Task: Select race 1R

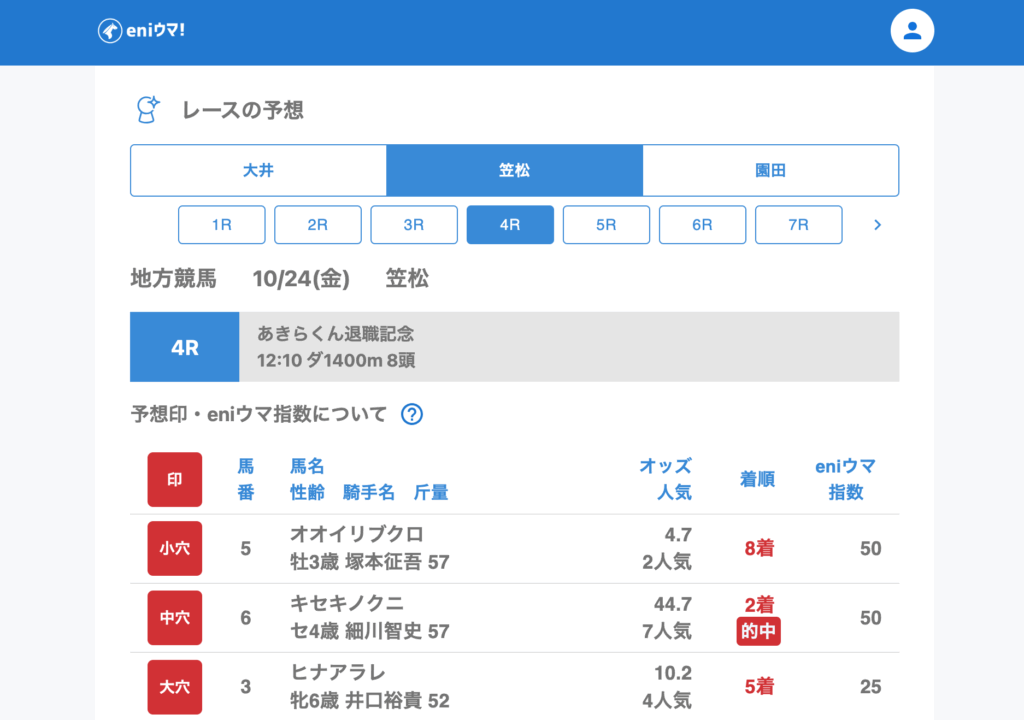Action: pos(221,225)
